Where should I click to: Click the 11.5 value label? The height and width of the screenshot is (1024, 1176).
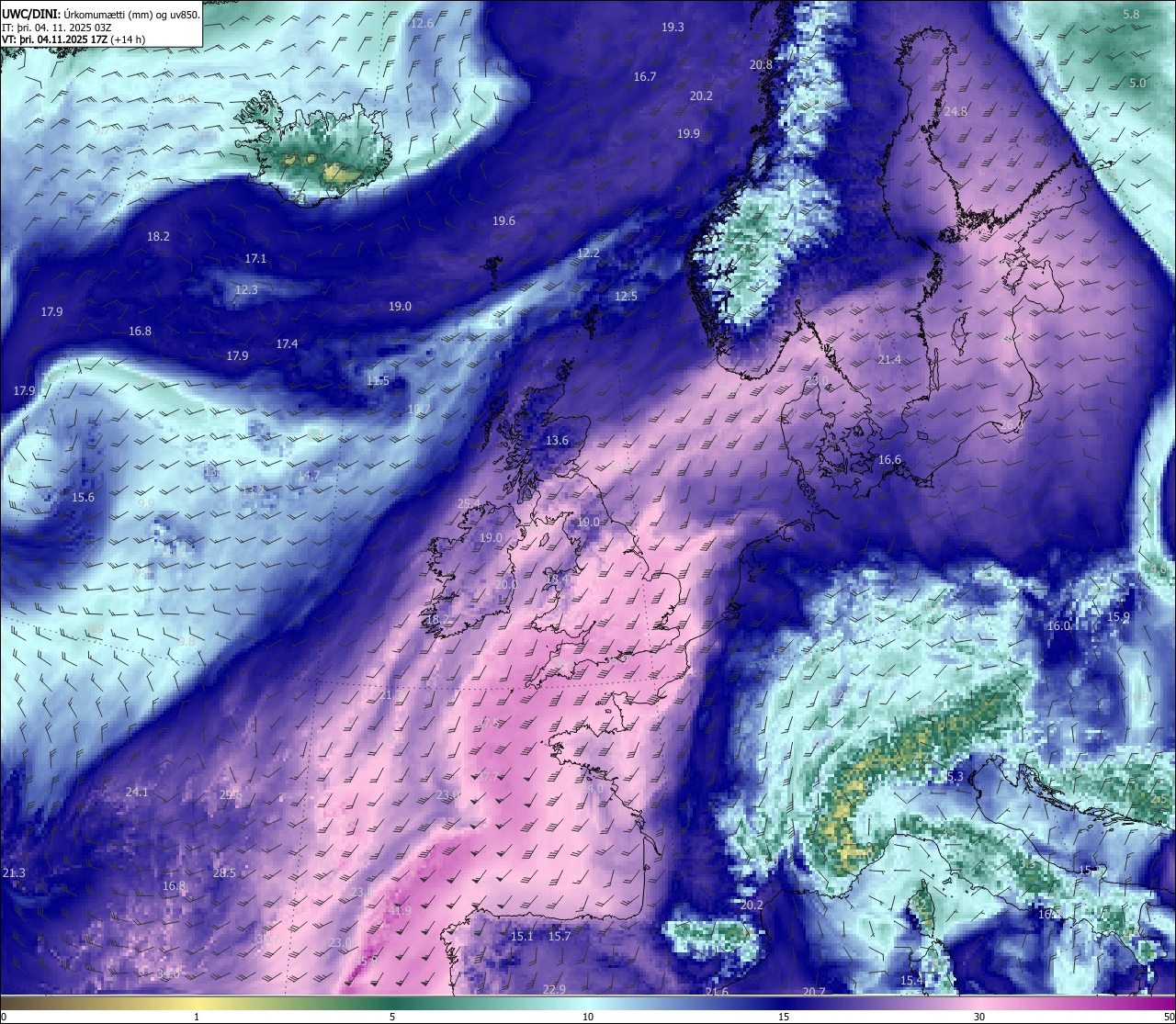pyautogui.click(x=378, y=381)
